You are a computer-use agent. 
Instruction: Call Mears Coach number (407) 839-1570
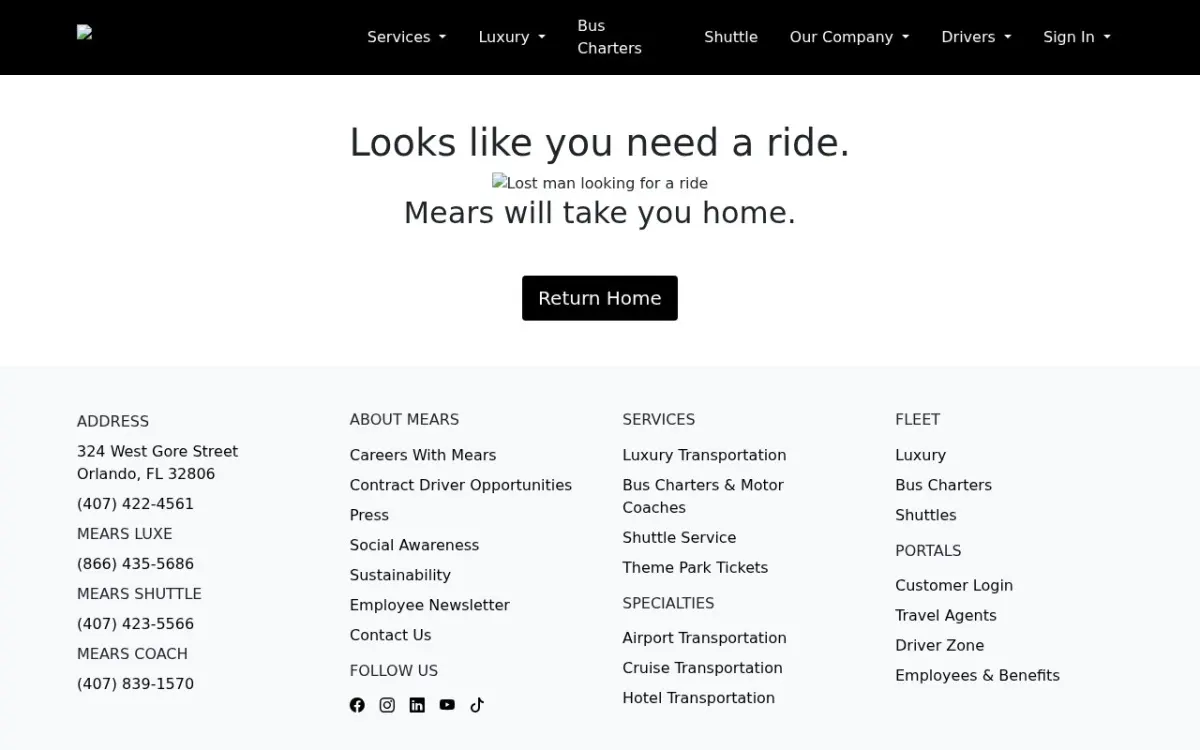click(135, 684)
